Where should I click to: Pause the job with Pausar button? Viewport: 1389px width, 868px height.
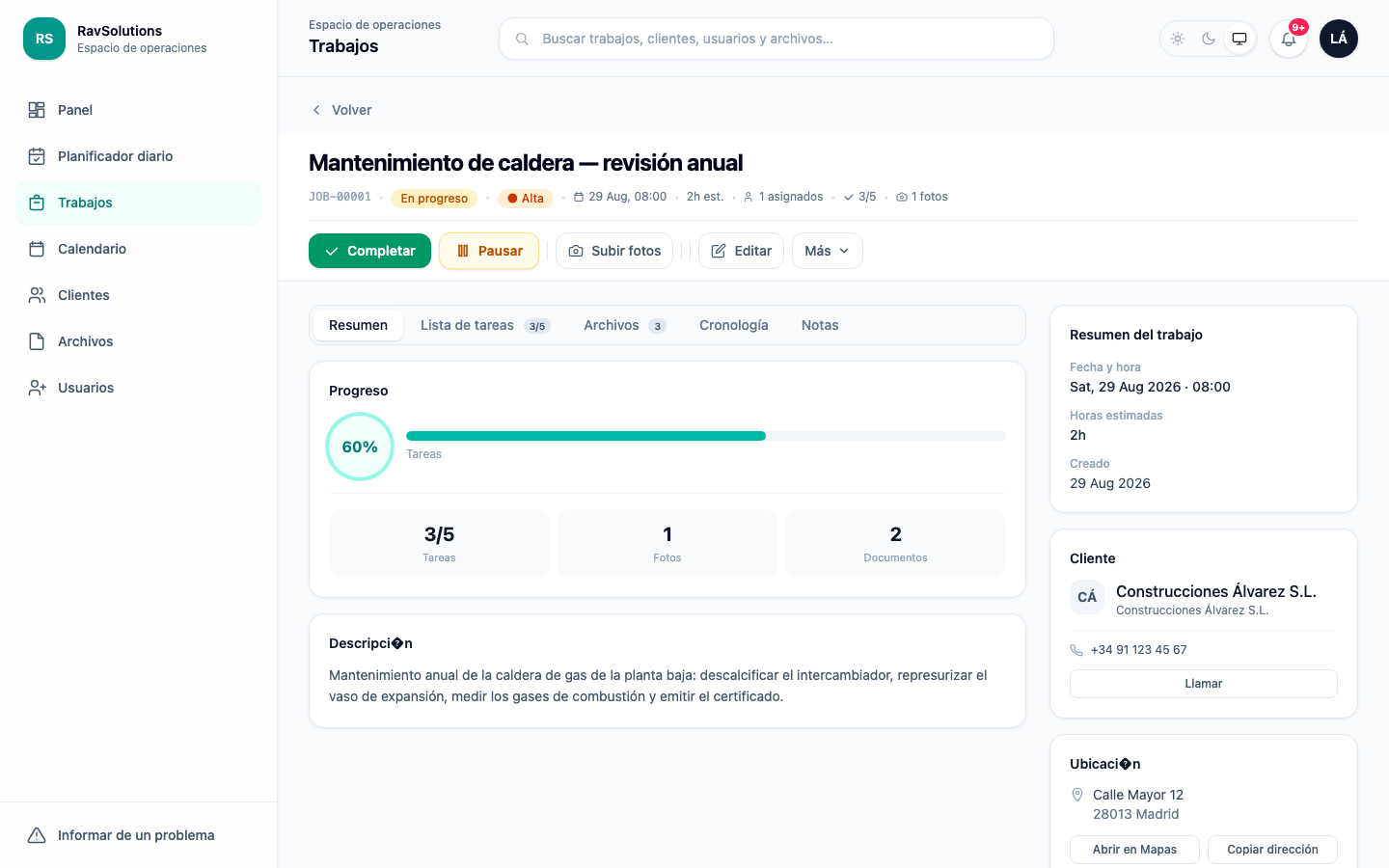coord(489,251)
